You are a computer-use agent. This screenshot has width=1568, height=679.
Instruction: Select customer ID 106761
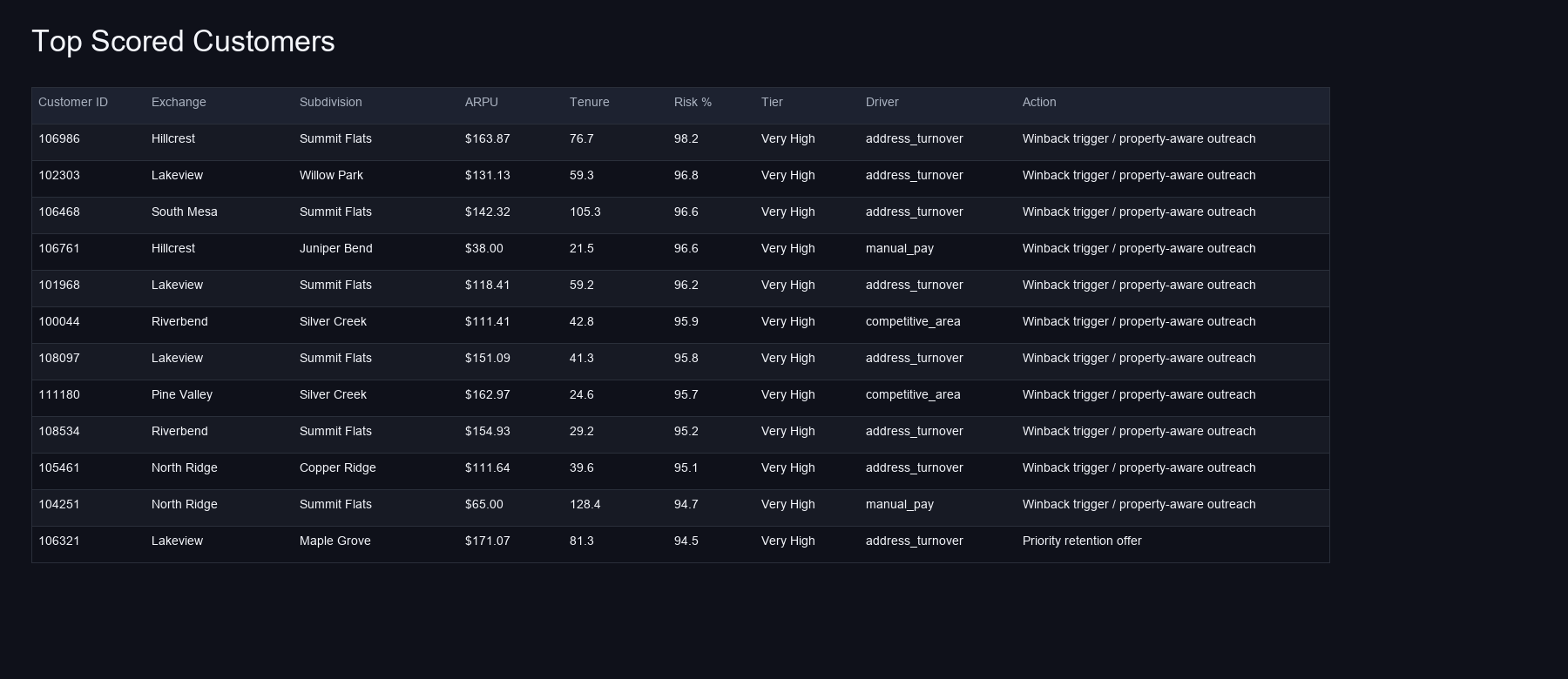(x=59, y=248)
